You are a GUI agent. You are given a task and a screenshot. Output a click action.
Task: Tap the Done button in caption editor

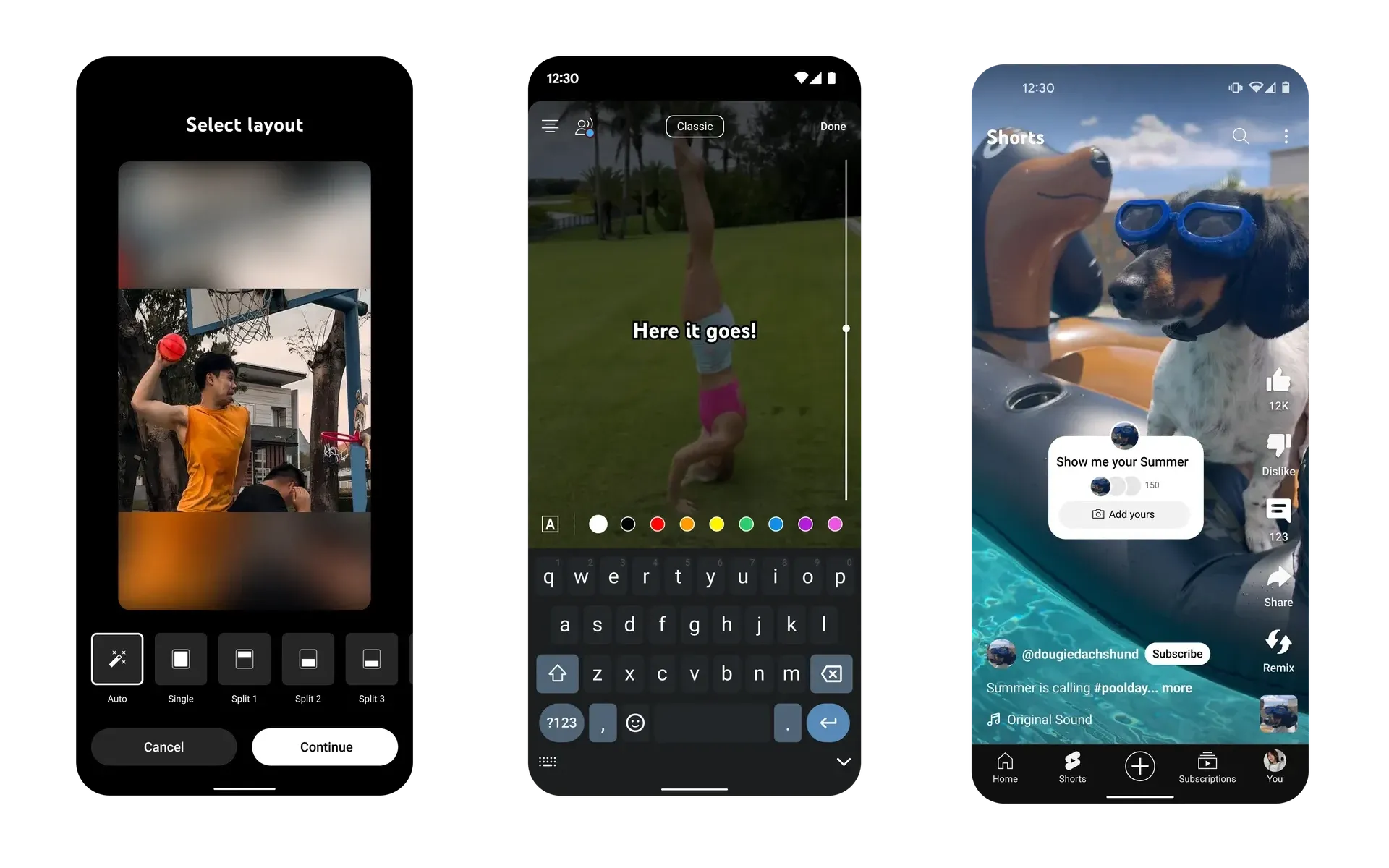point(832,125)
